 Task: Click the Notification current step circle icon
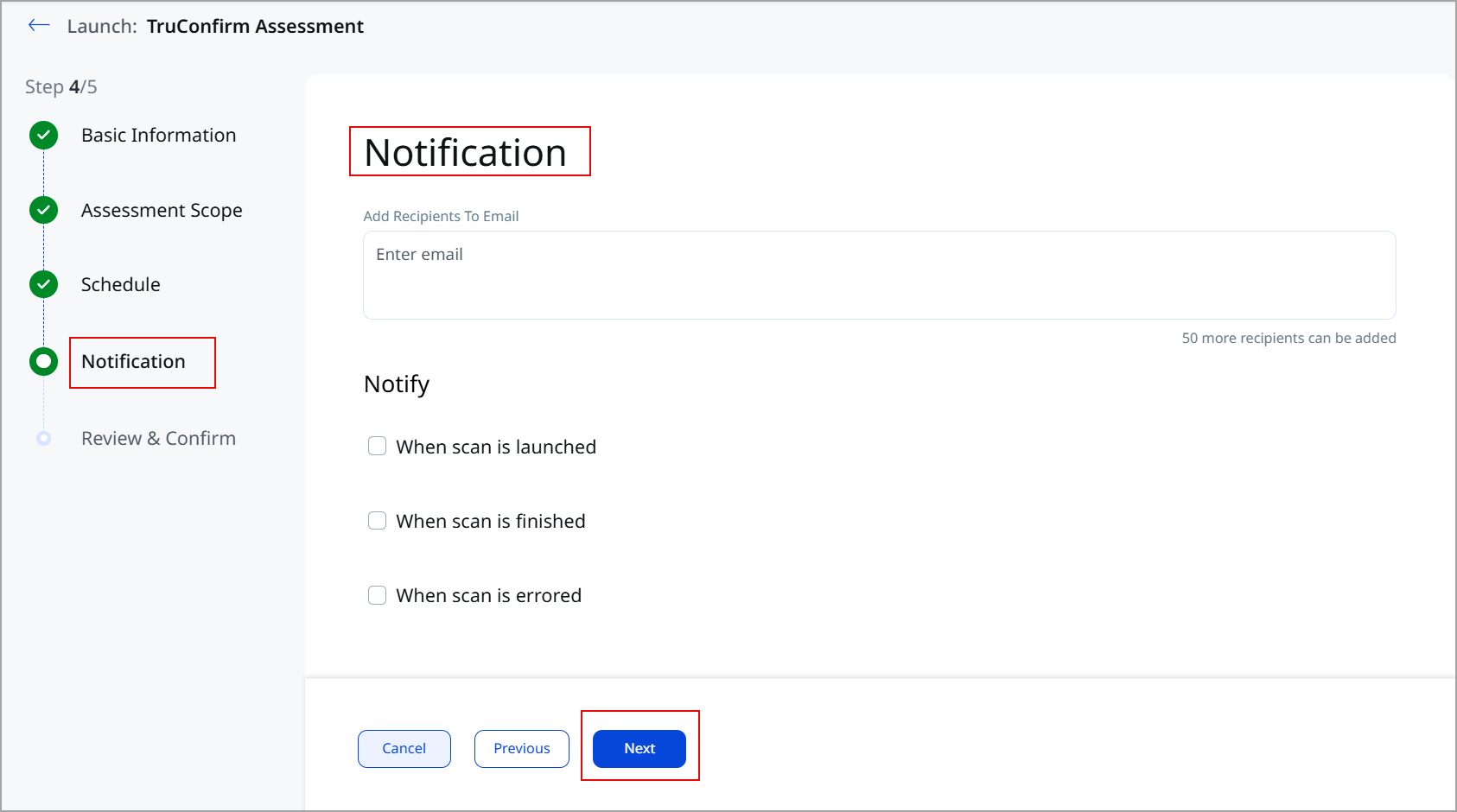click(x=43, y=361)
